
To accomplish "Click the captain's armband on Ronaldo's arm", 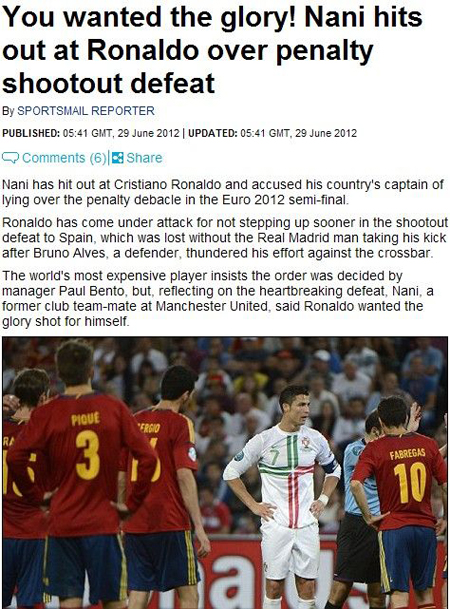I will pos(330,466).
